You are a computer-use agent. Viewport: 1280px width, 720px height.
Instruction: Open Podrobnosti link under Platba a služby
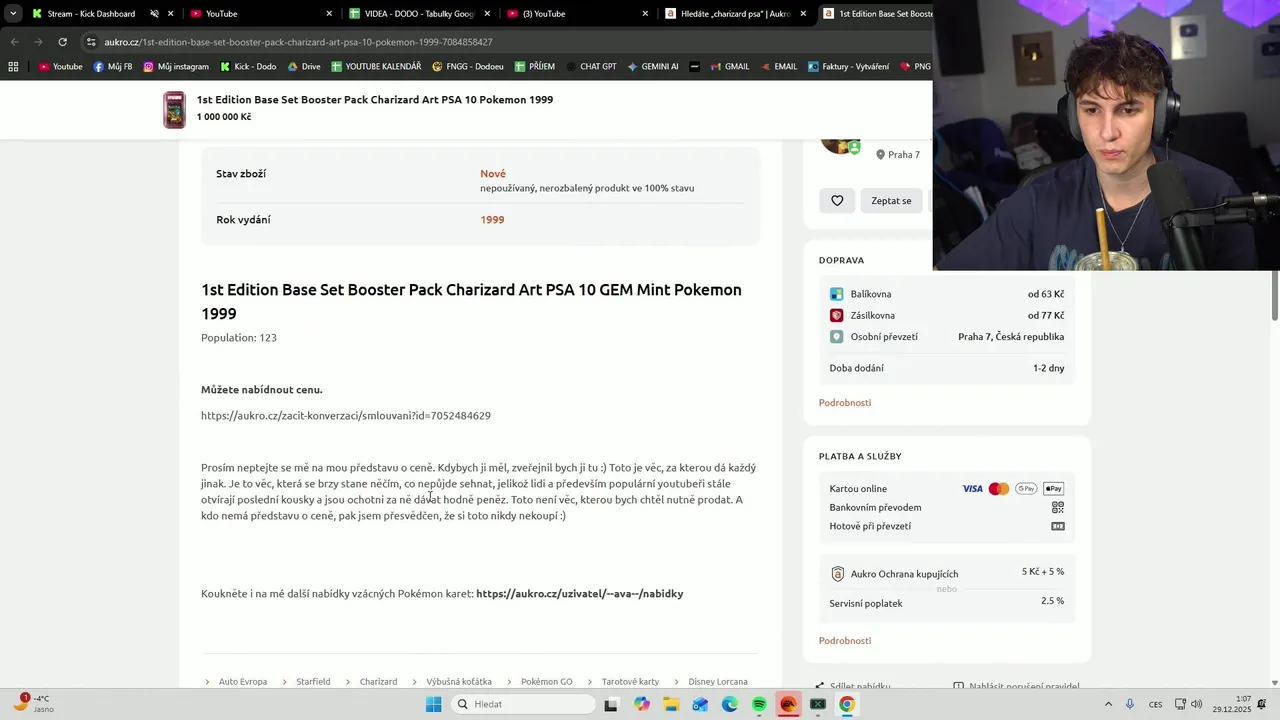coord(845,640)
